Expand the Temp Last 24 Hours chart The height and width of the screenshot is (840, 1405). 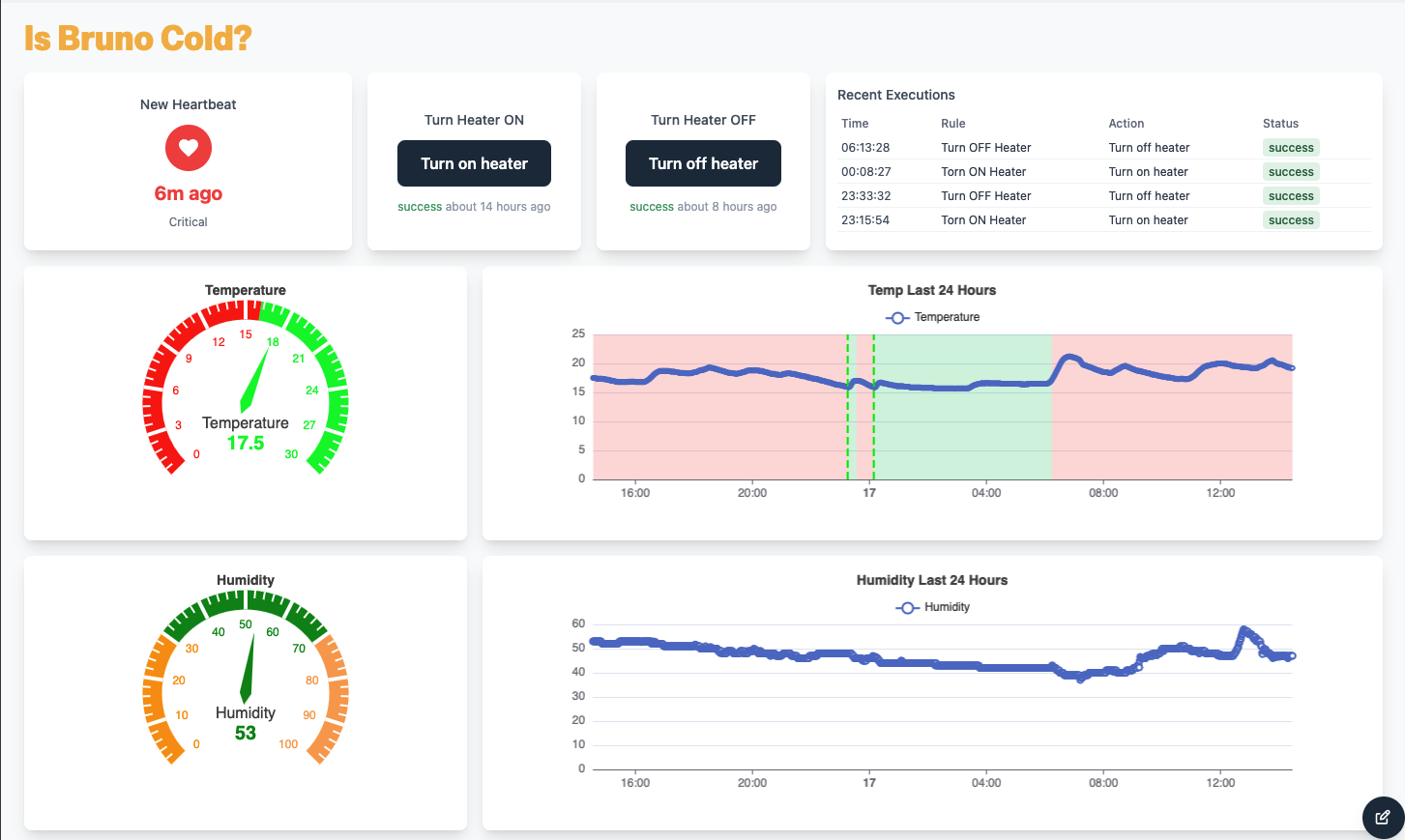(931, 290)
